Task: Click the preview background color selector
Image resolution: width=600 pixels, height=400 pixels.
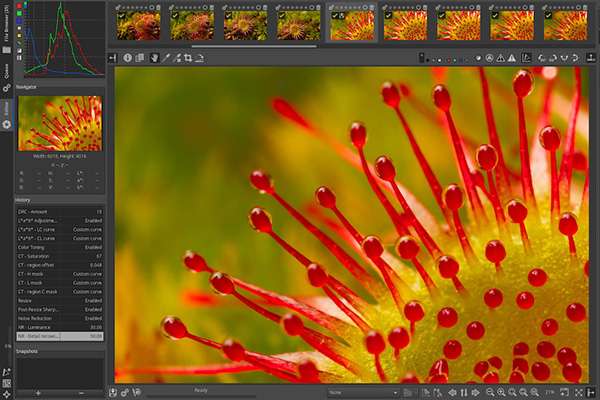Action: (x=422, y=58)
